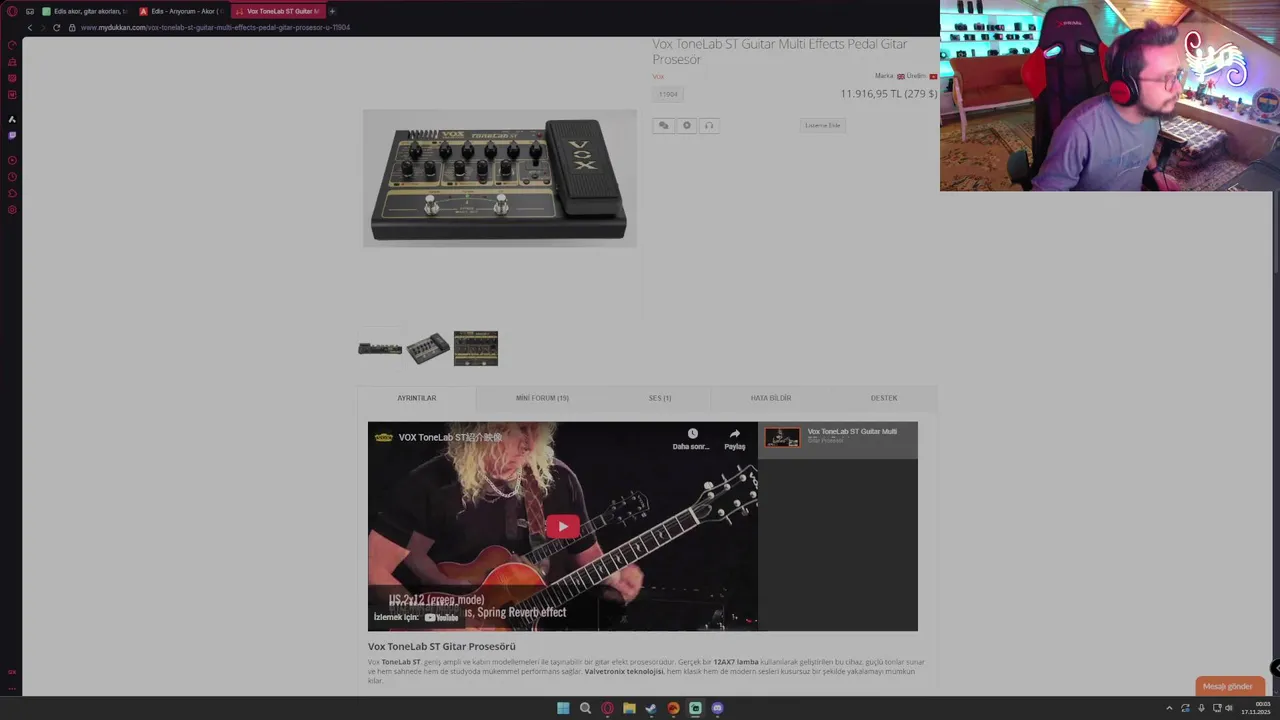Screen dimensions: 1280x720
Task: Click the YouTube share arrow icon
Action: coord(735,434)
